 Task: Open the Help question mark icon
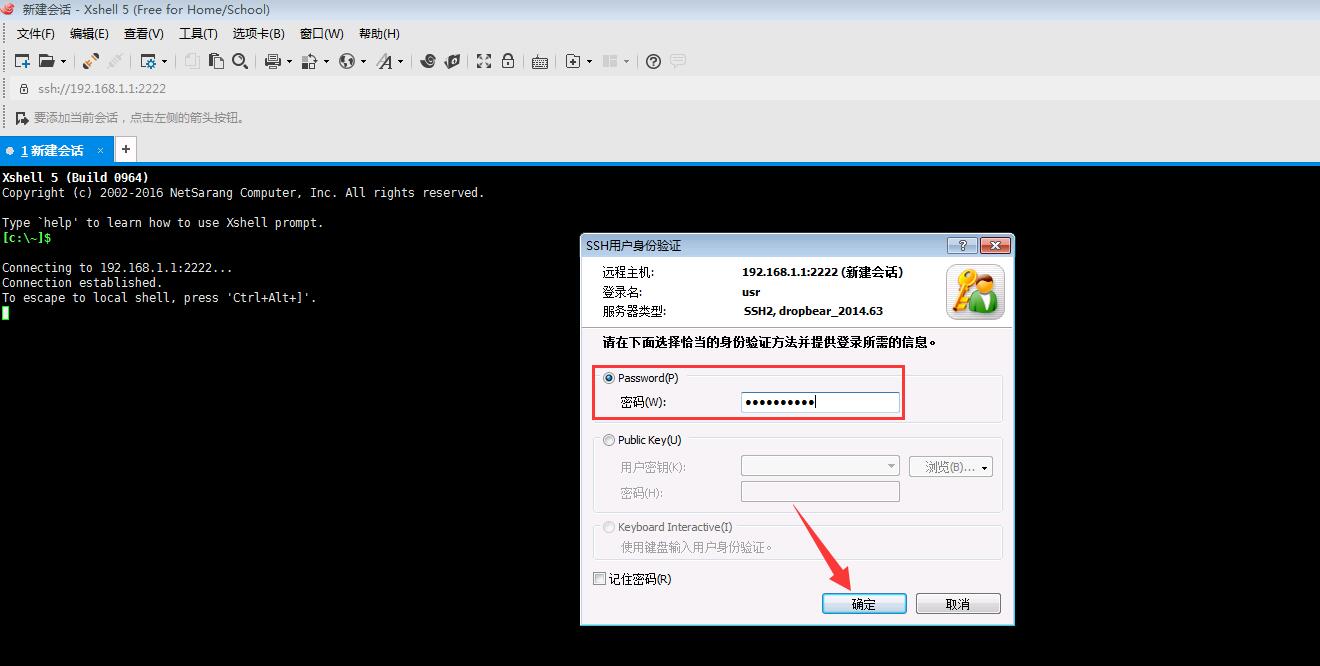(x=653, y=61)
